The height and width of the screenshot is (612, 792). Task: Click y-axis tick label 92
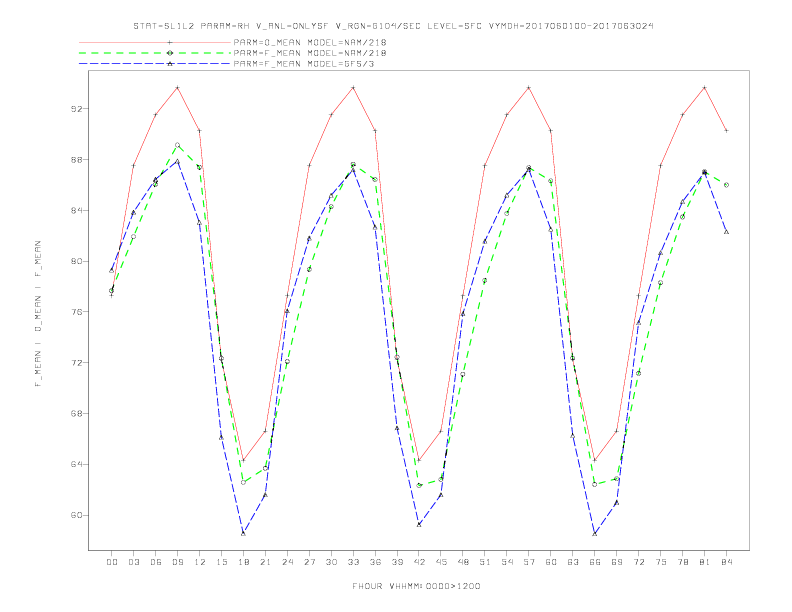point(76,109)
